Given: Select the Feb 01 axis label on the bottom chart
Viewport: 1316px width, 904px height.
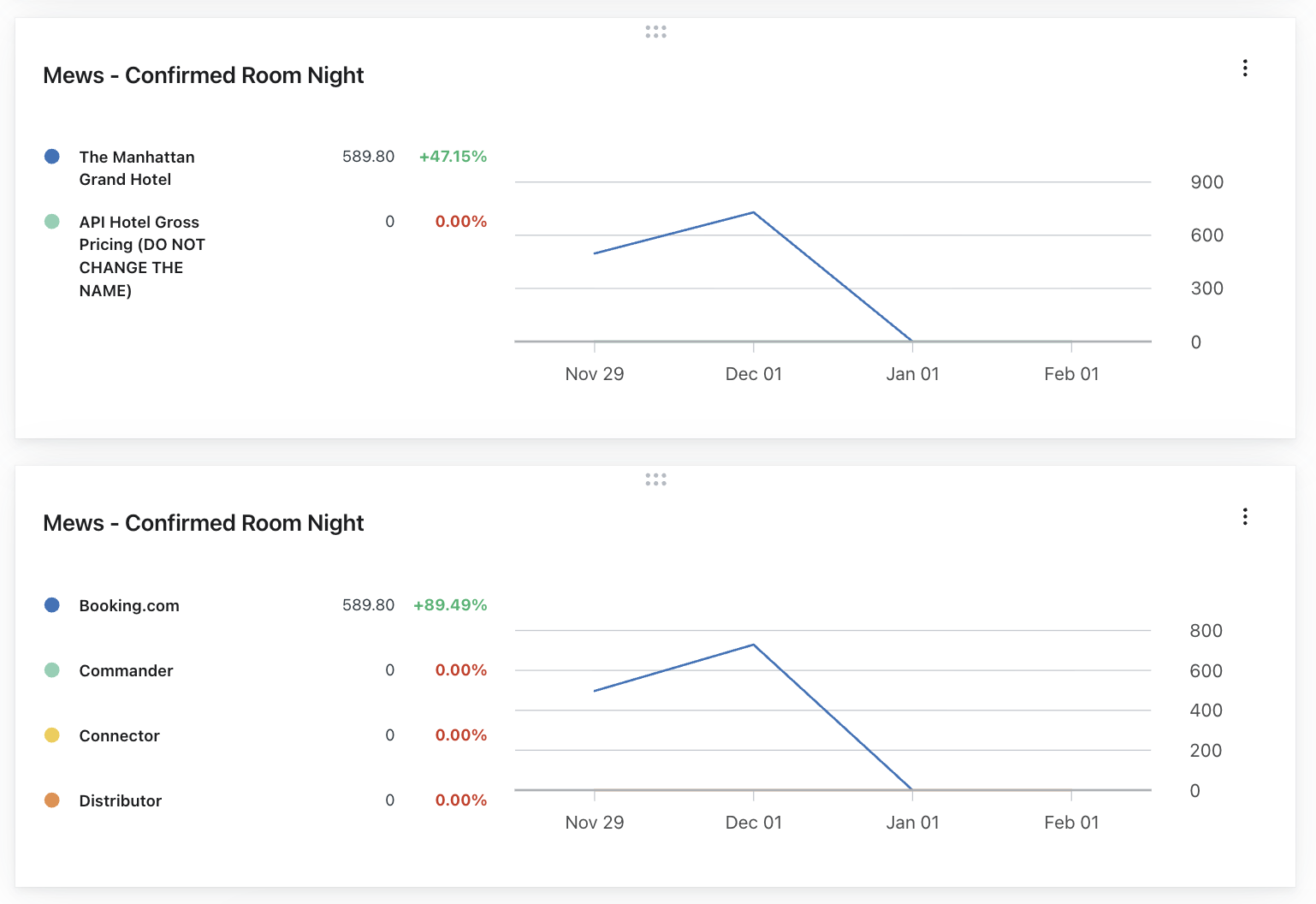Looking at the screenshot, I should click(x=1071, y=822).
